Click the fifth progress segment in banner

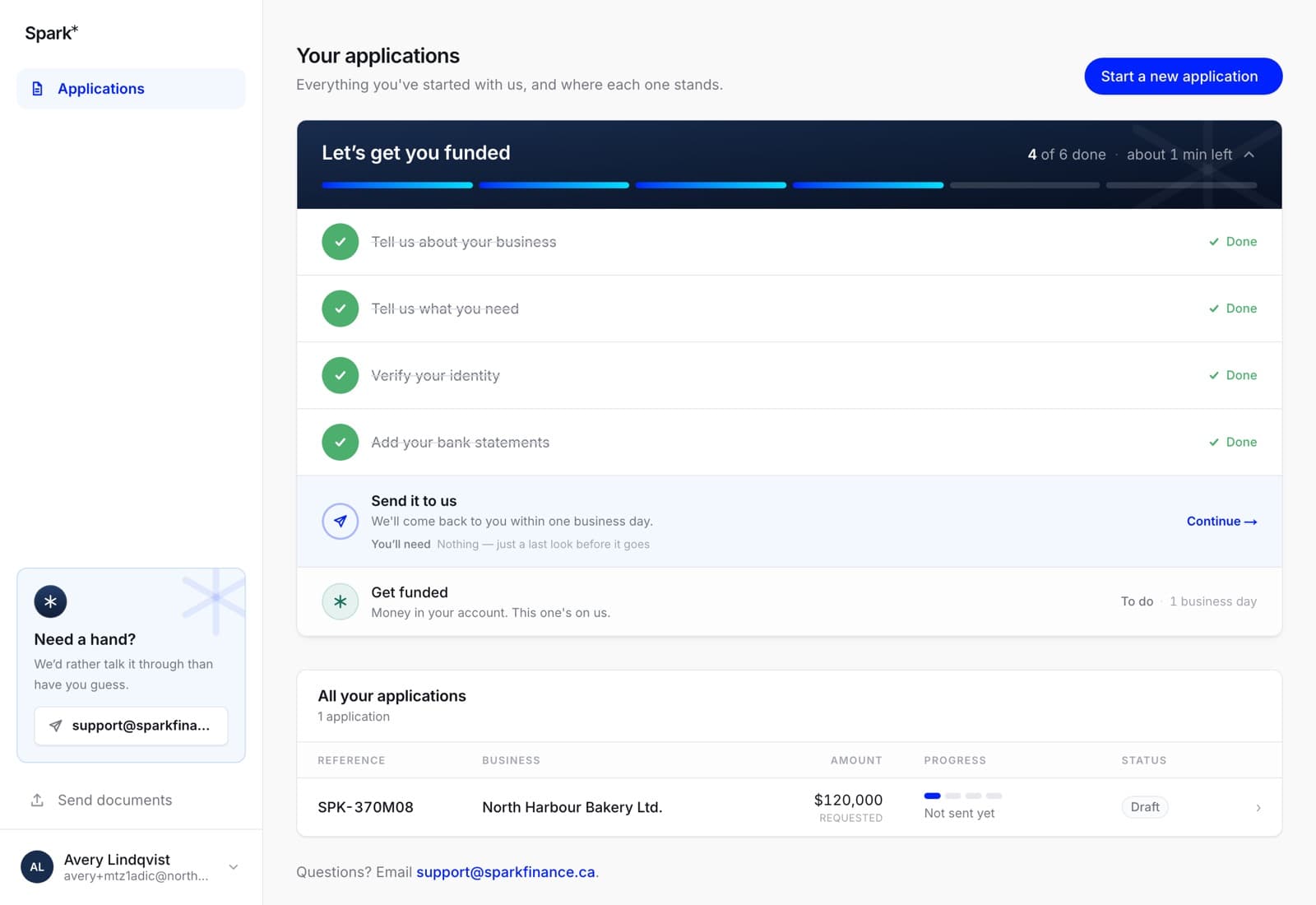pyautogui.click(x=1025, y=185)
